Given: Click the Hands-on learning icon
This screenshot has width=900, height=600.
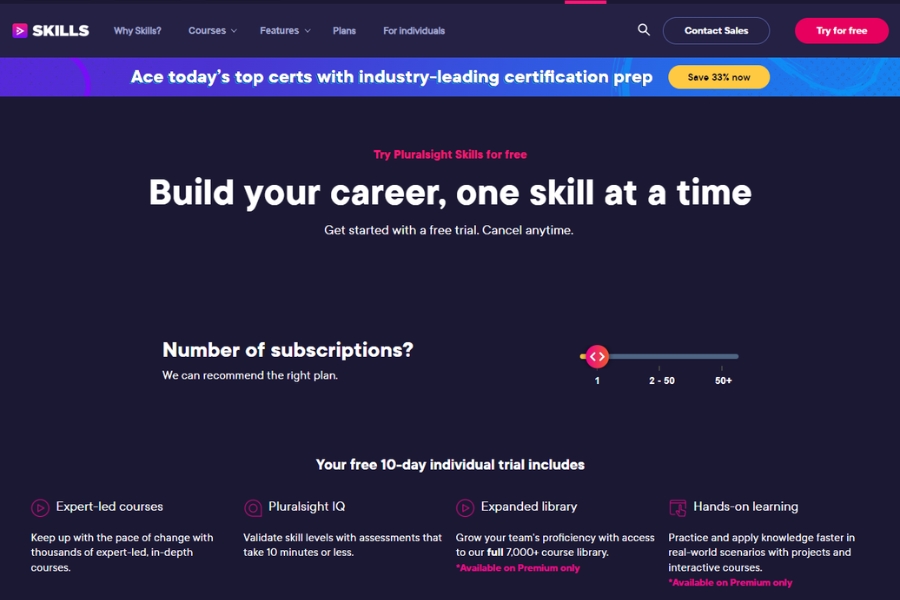Looking at the screenshot, I should pos(678,508).
